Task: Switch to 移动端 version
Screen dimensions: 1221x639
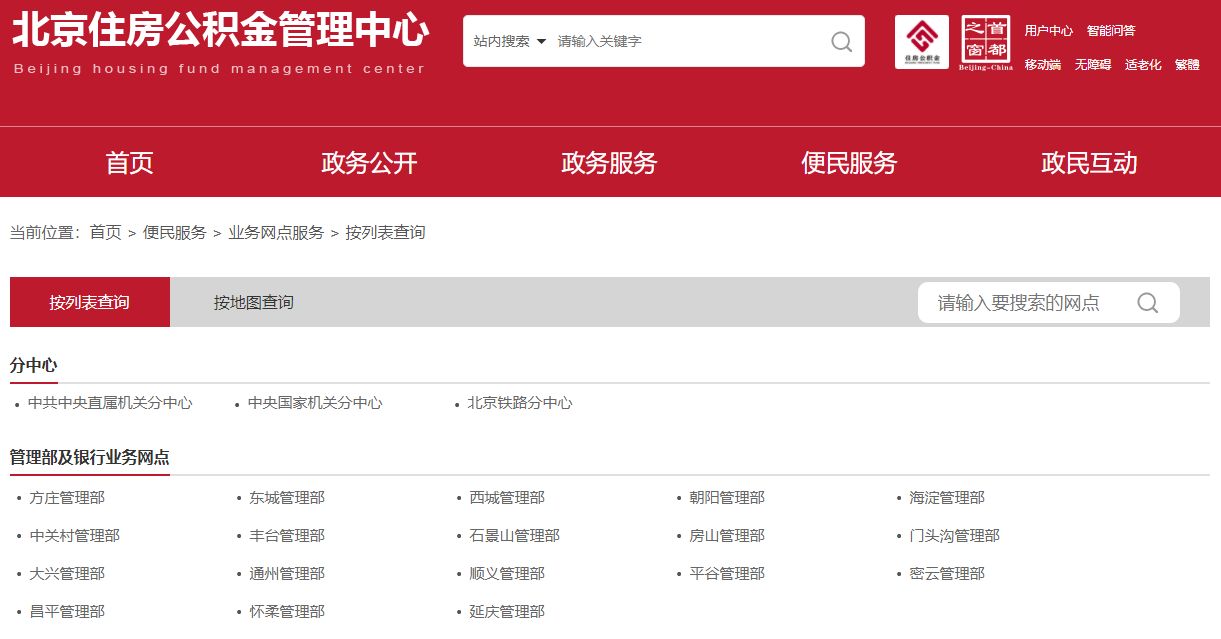Action: coord(1042,65)
